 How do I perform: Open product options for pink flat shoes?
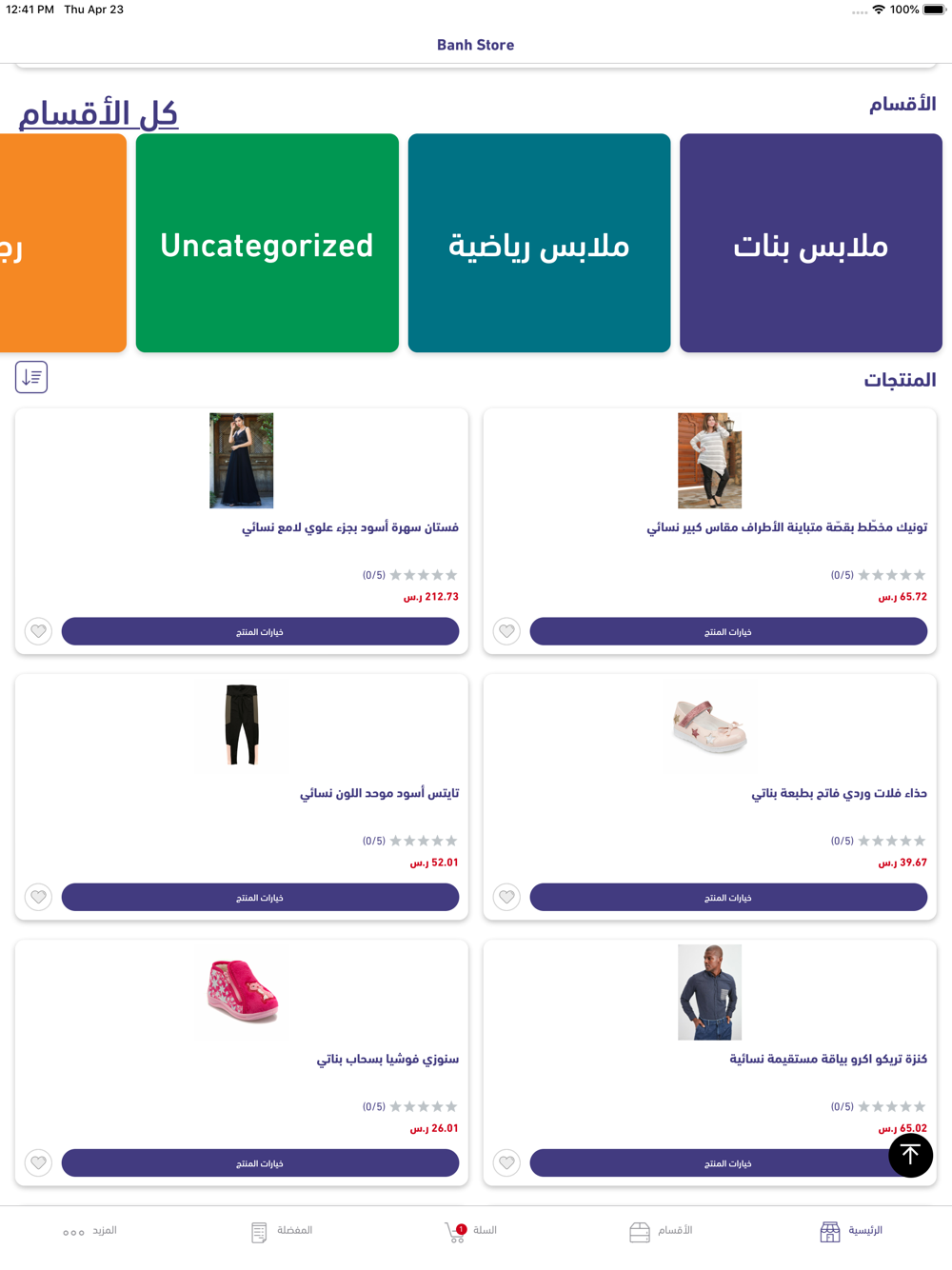(728, 897)
